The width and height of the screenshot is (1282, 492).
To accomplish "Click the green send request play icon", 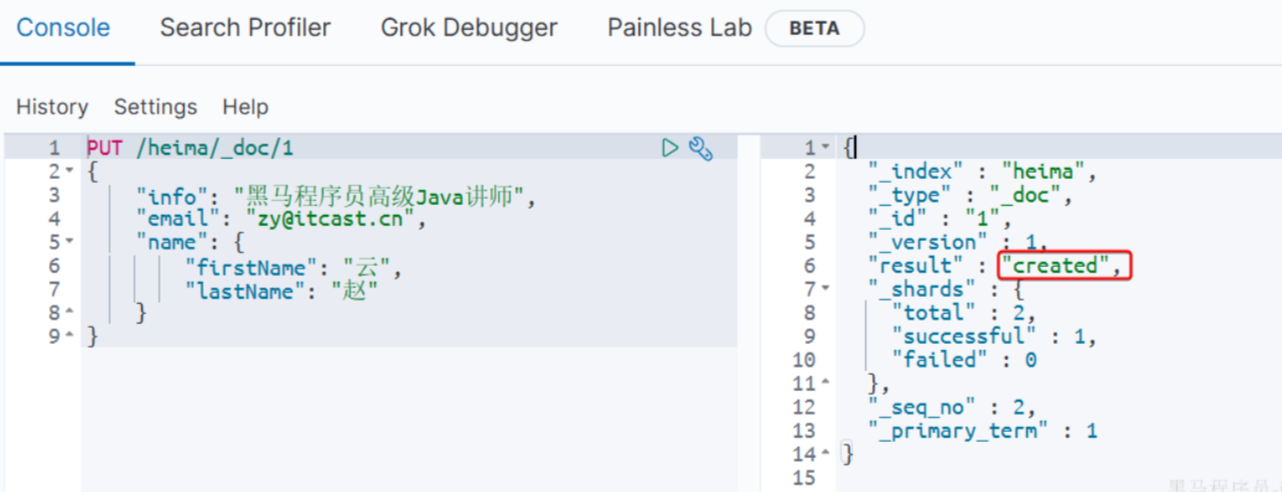I will [x=670, y=149].
